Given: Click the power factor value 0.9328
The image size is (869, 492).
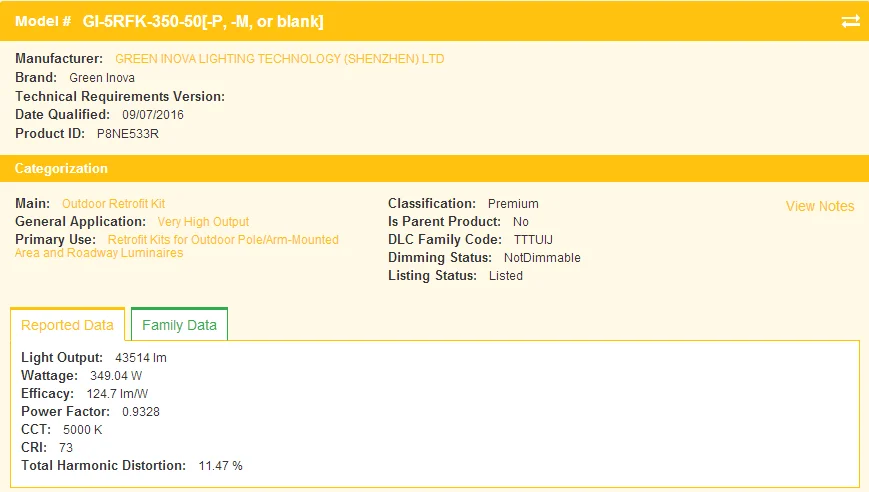Looking at the screenshot, I should click(x=141, y=412).
